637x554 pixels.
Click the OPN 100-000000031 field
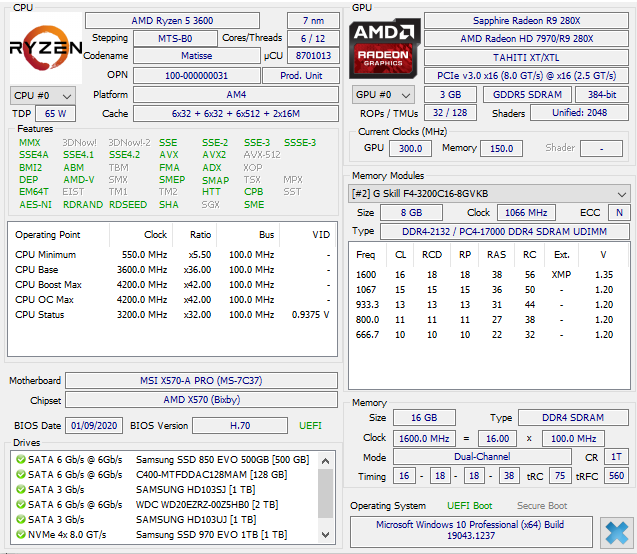click(197, 76)
